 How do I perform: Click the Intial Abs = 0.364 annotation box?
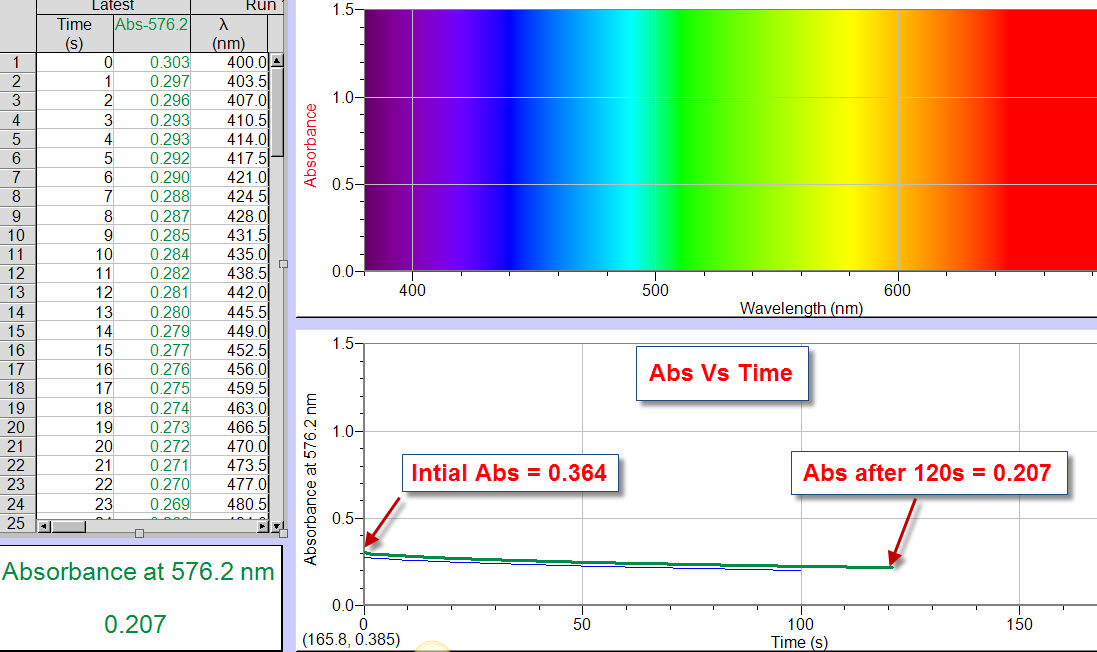[x=509, y=473]
